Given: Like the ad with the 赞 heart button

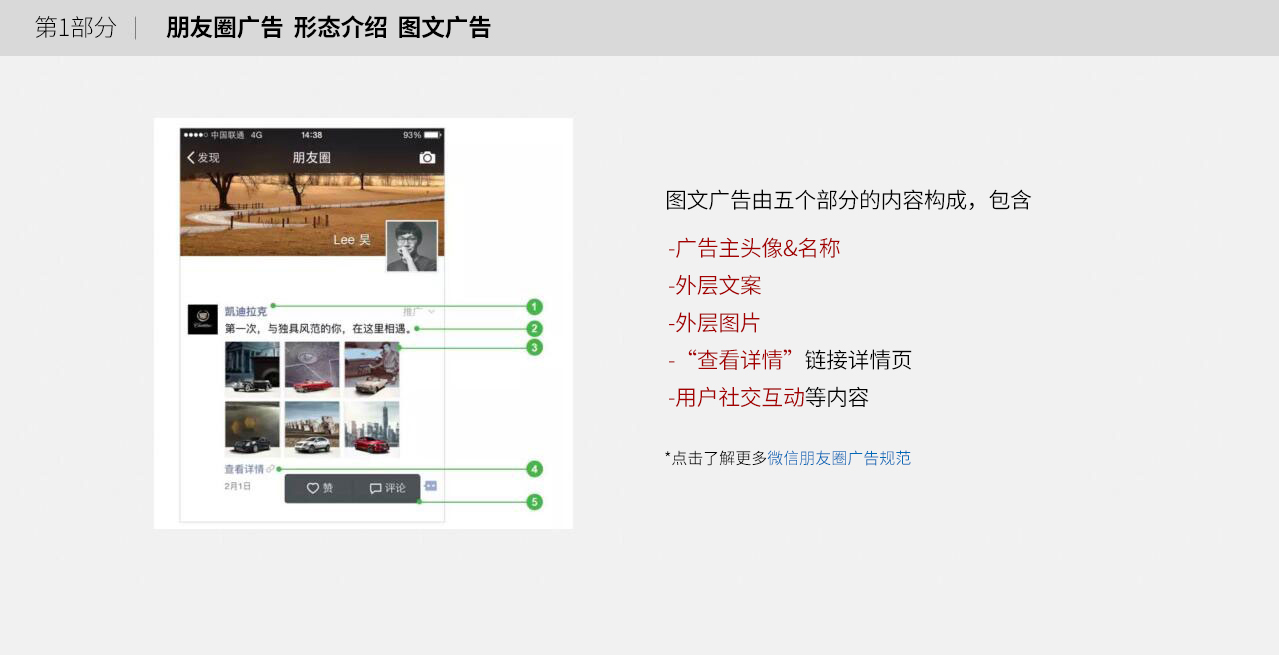Looking at the screenshot, I should 320,488.
